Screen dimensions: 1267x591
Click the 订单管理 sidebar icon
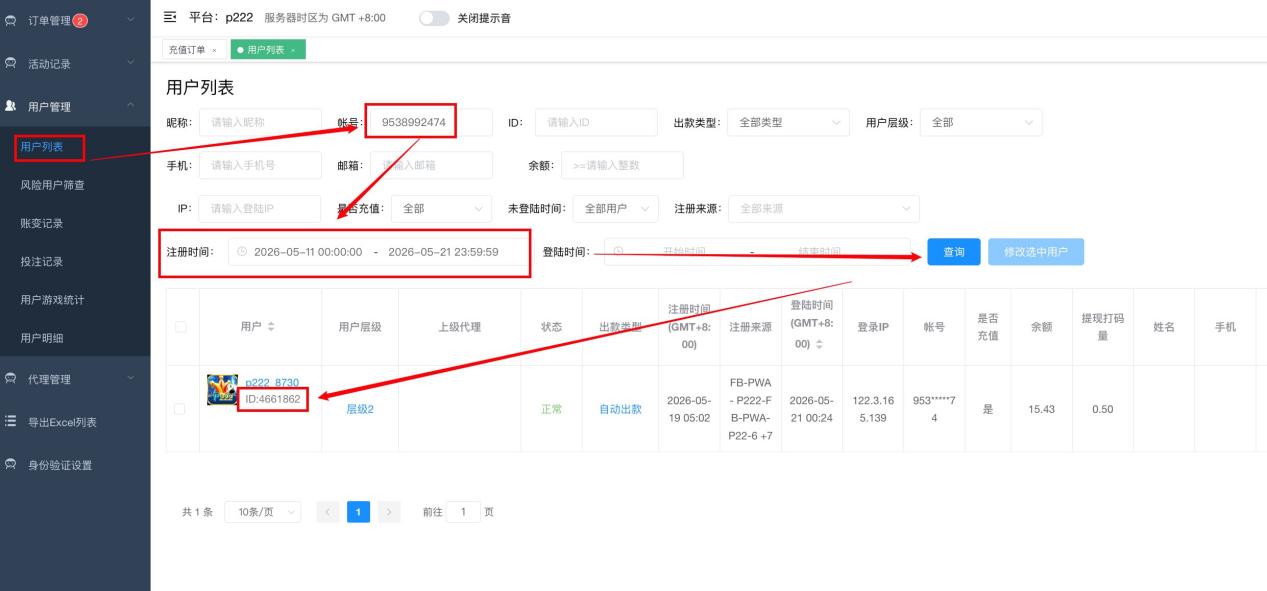coord(12,19)
